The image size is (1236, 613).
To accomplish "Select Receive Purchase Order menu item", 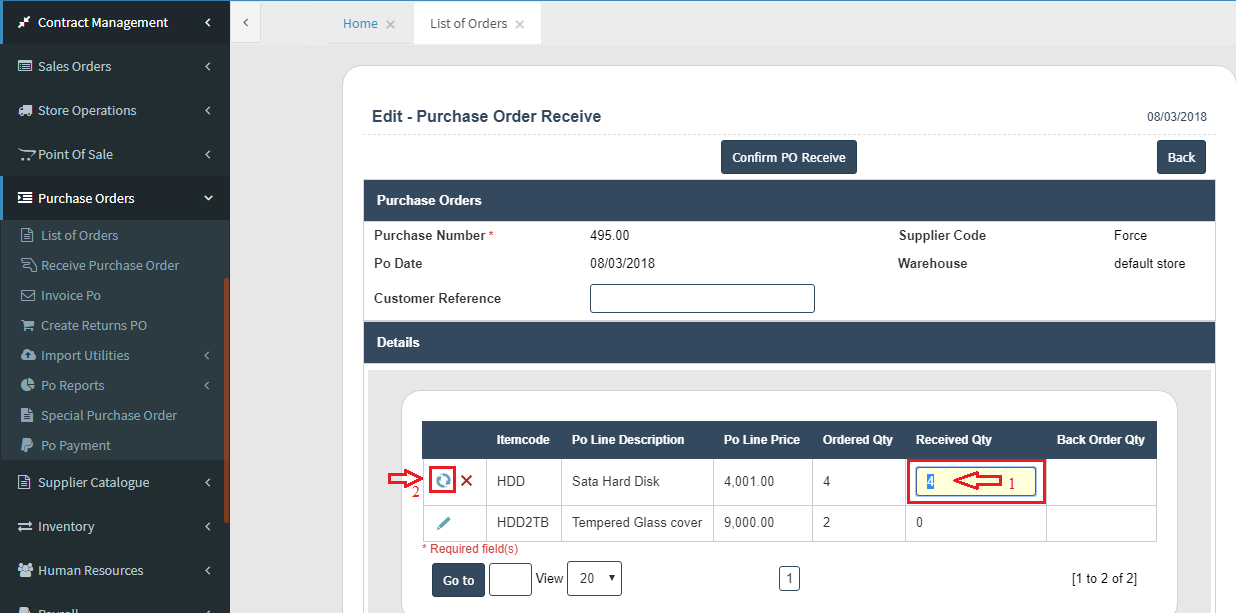I will (x=109, y=265).
